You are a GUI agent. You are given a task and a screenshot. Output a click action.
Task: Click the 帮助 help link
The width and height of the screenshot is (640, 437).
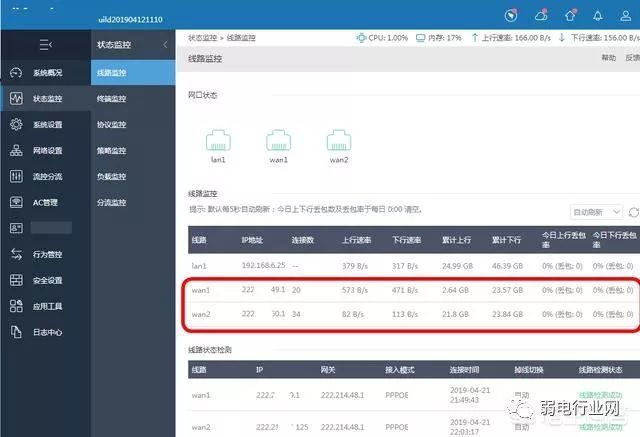click(608, 58)
